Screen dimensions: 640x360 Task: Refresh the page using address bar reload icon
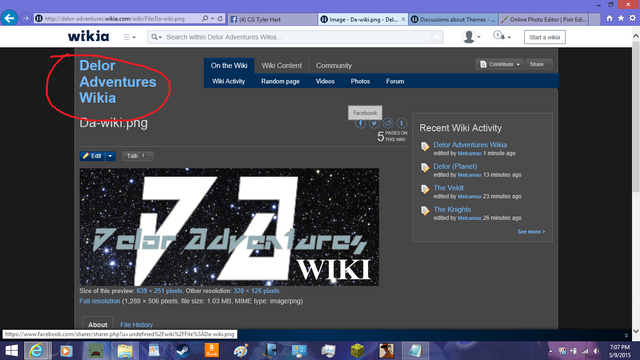(220, 18)
